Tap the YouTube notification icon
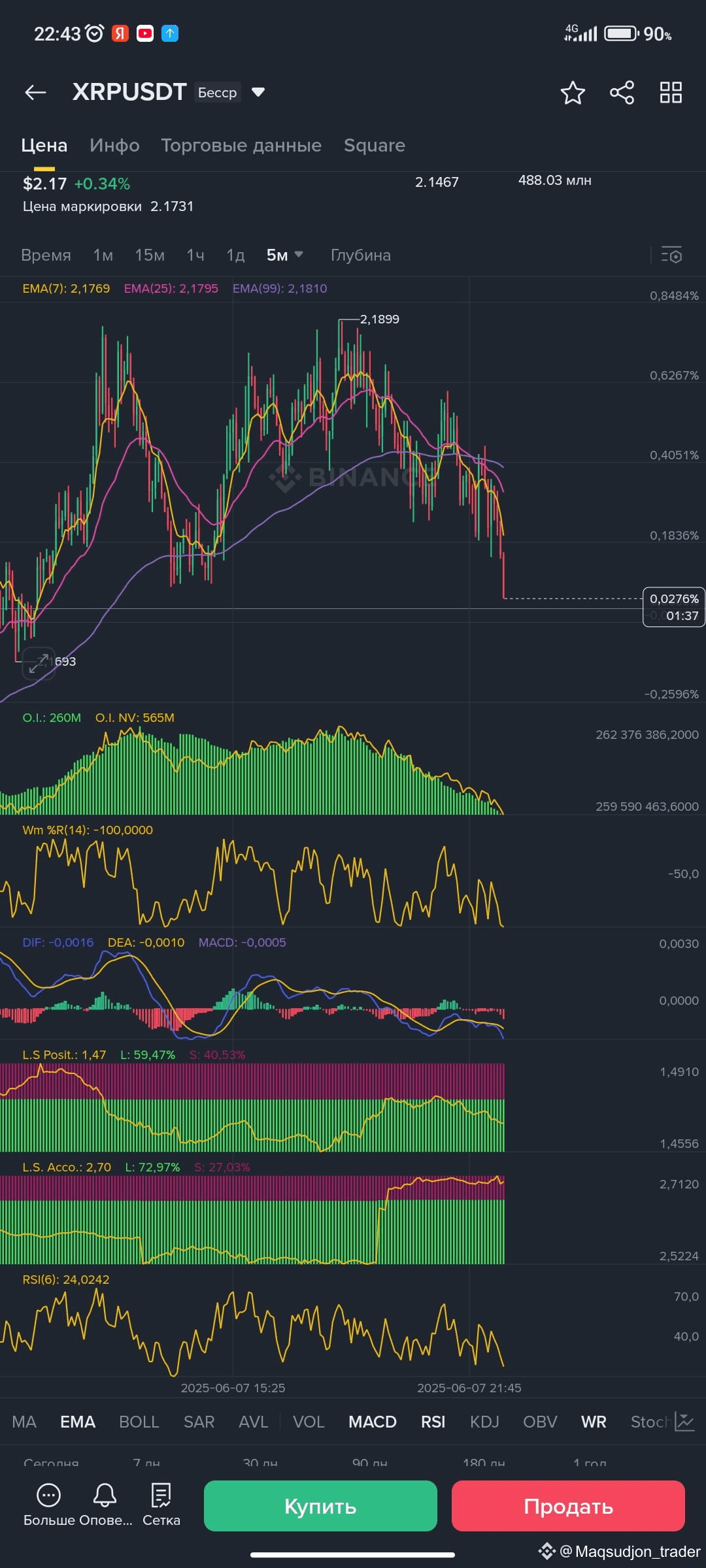The height and width of the screenshot is (1568, 706). [144, 33]
